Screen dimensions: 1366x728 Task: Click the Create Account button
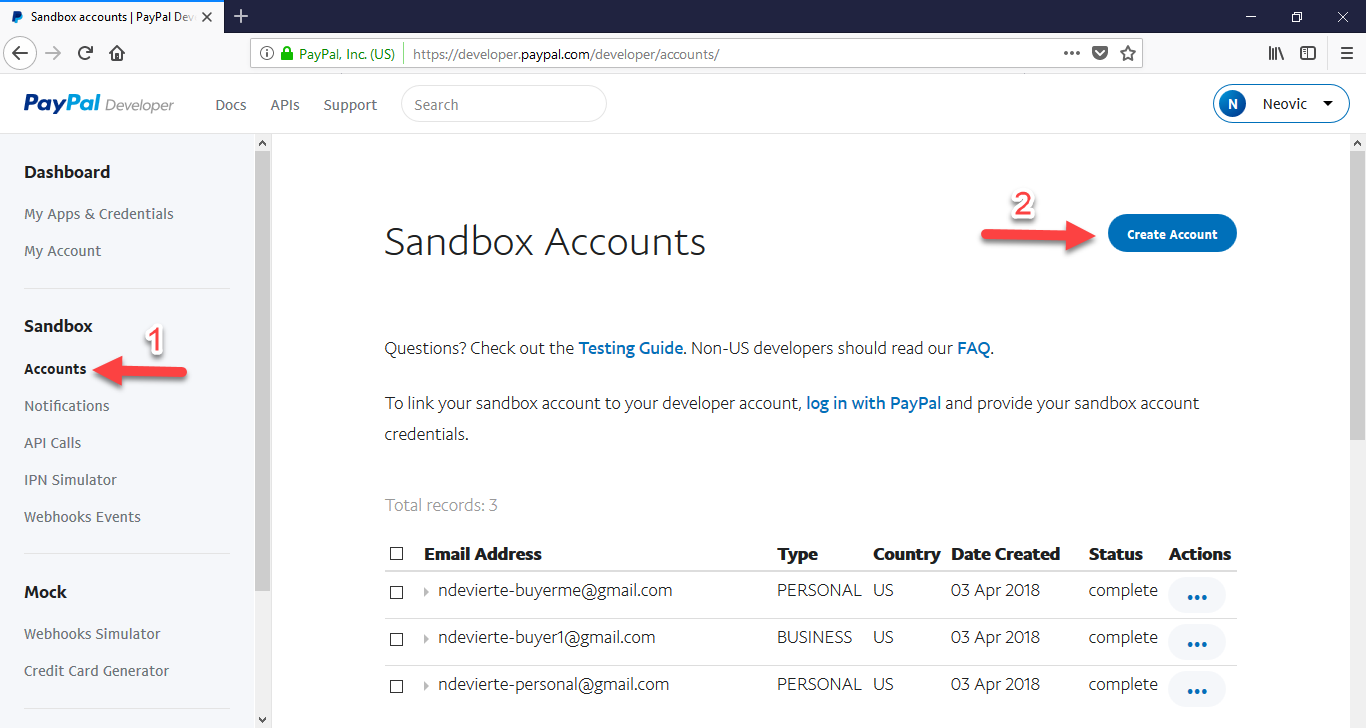[1172, 234]
